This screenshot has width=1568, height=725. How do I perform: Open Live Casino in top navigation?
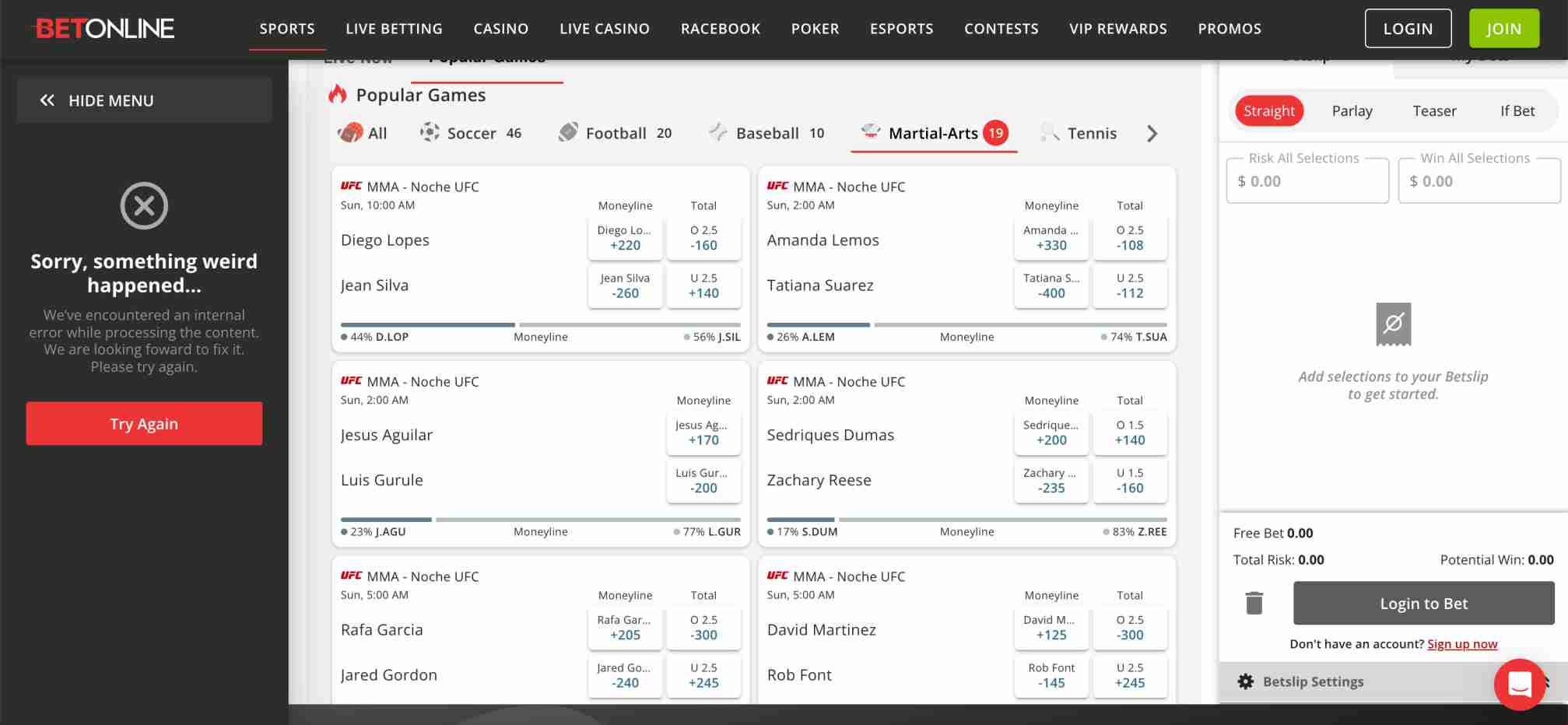tap(604, 29)
